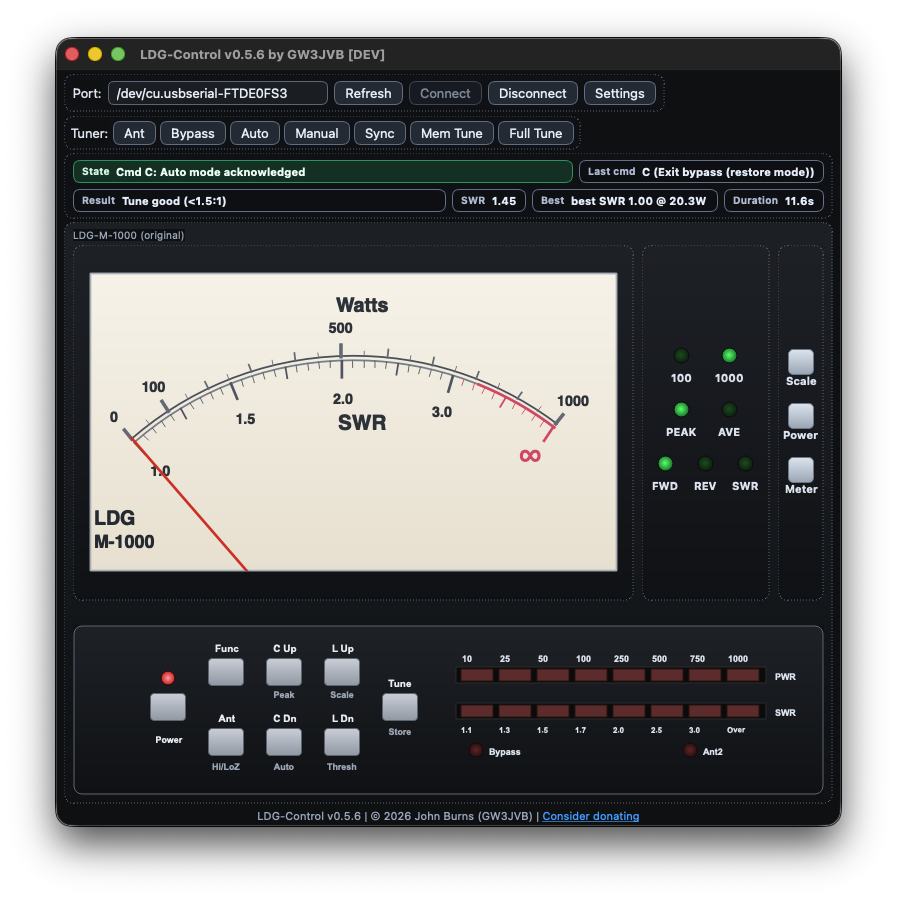Screen dimensions: 897x900
Task: Run a Mem Tune
Action: (x=451, y=133)
